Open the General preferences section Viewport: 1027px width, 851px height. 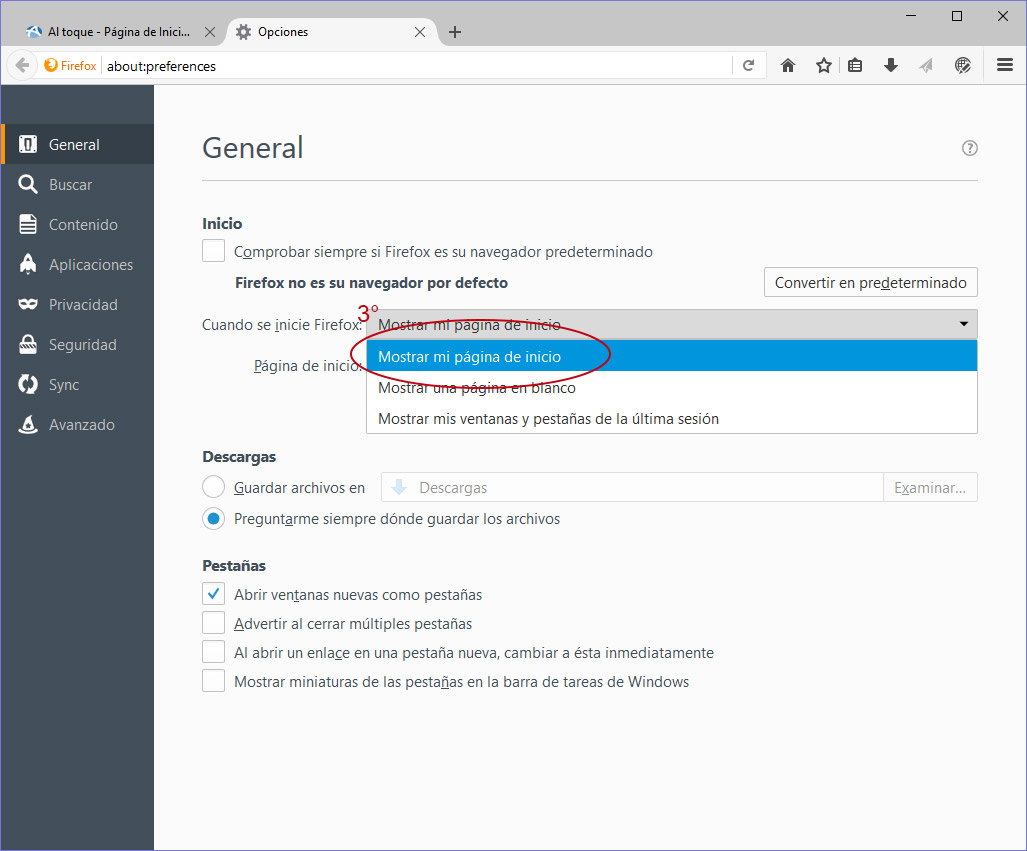pos(77,144)
